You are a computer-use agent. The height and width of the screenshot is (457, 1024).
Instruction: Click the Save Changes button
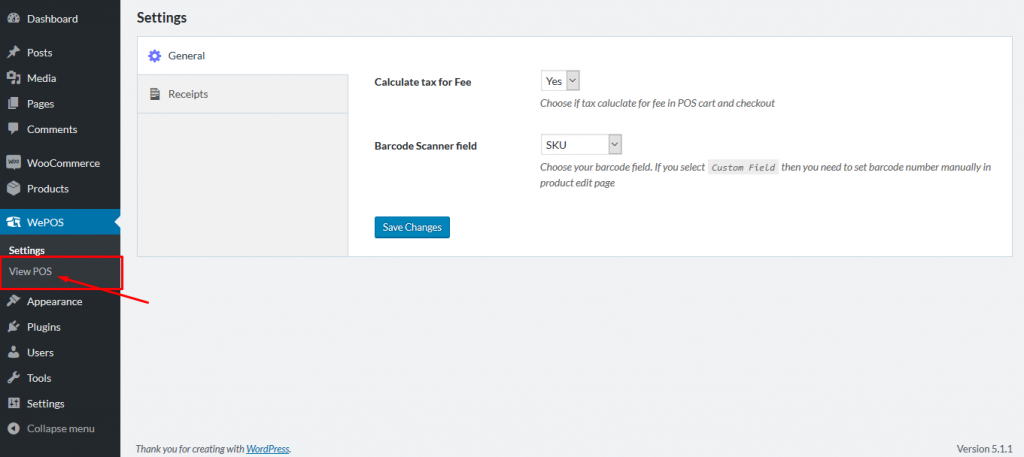(412, 227)
